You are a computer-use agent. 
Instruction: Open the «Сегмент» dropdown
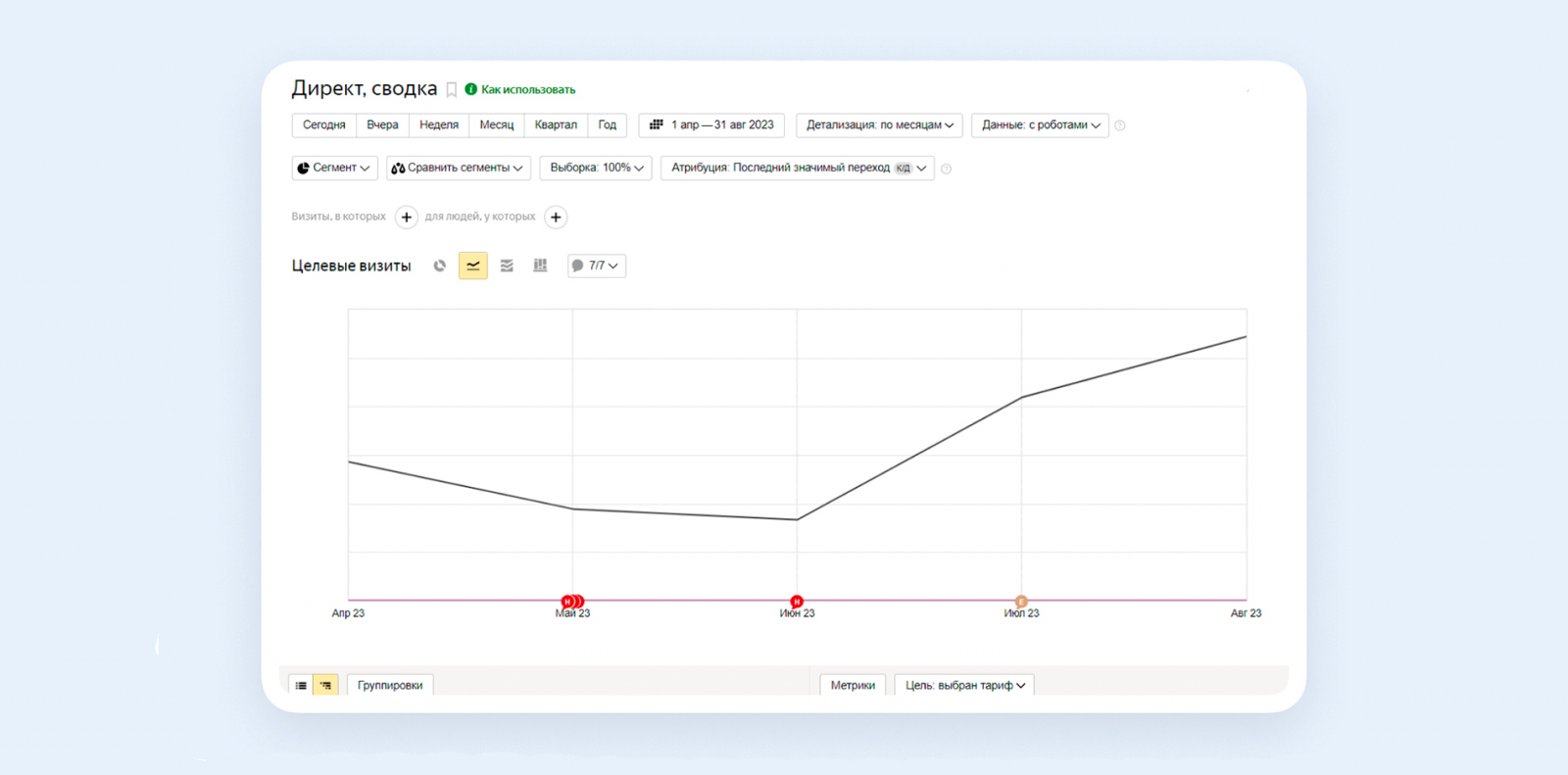(x=334, y=168)
